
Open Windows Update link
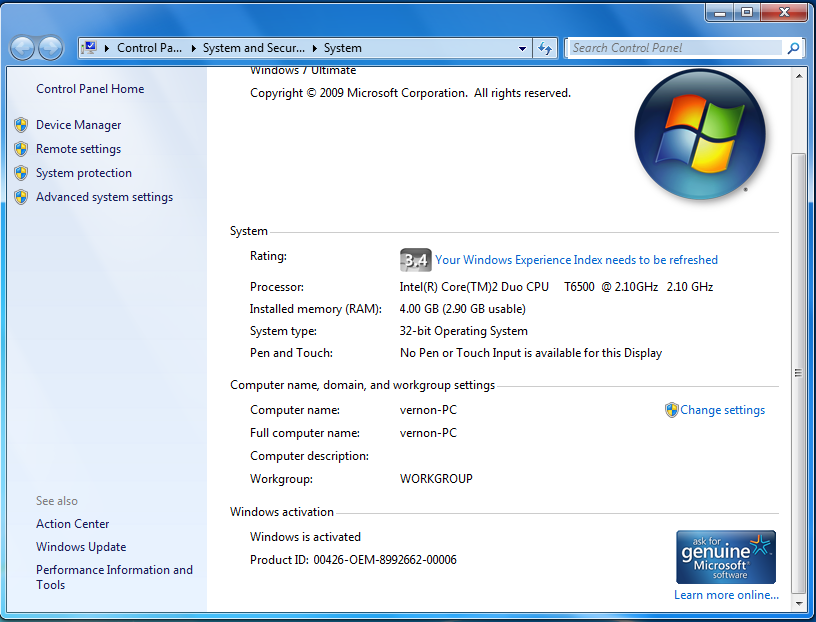tap(81, 547)
